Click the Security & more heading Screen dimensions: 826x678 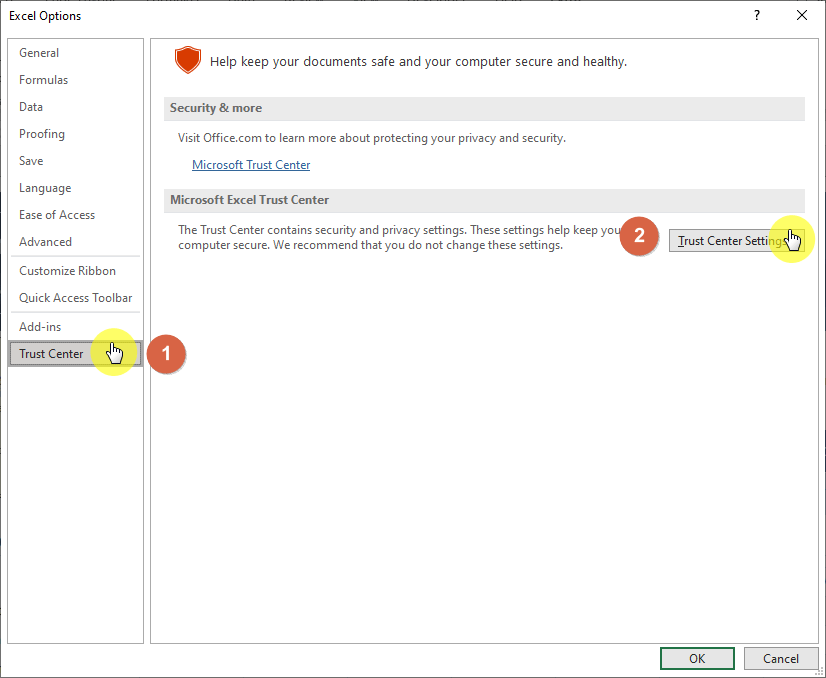tap(215, 108)
